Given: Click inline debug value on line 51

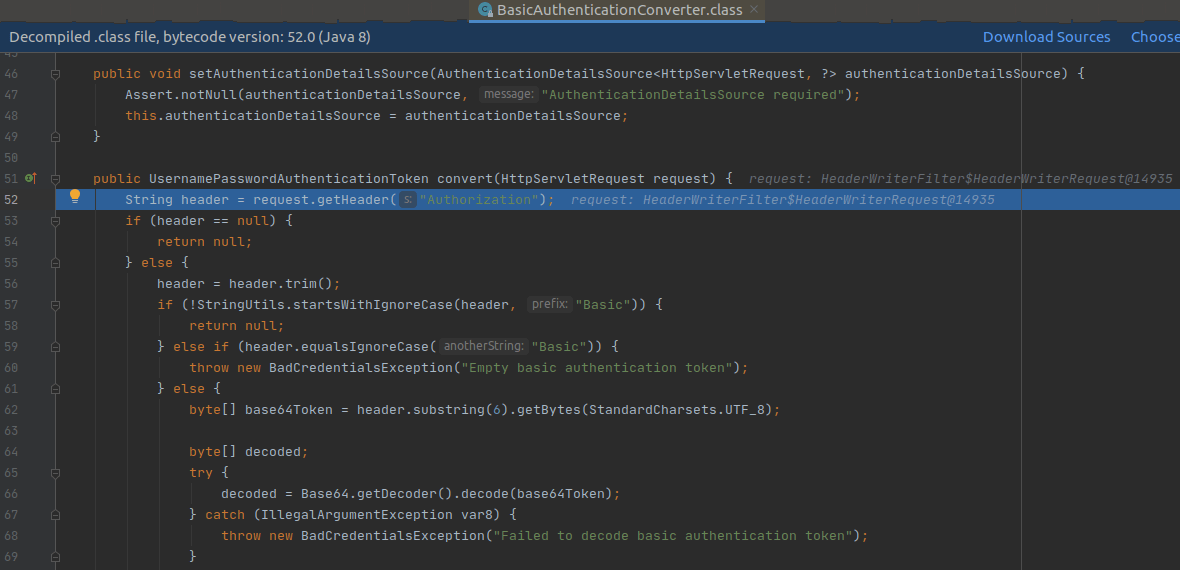Looking at the screenshot, I should tap(960, 179).
